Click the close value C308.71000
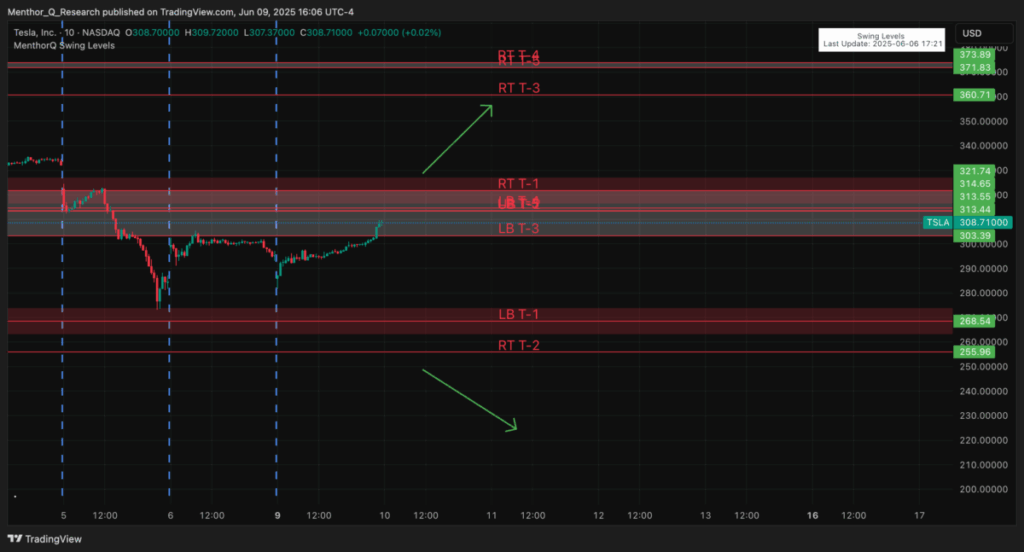1024x552 pixels. click(x=326, y=33)
